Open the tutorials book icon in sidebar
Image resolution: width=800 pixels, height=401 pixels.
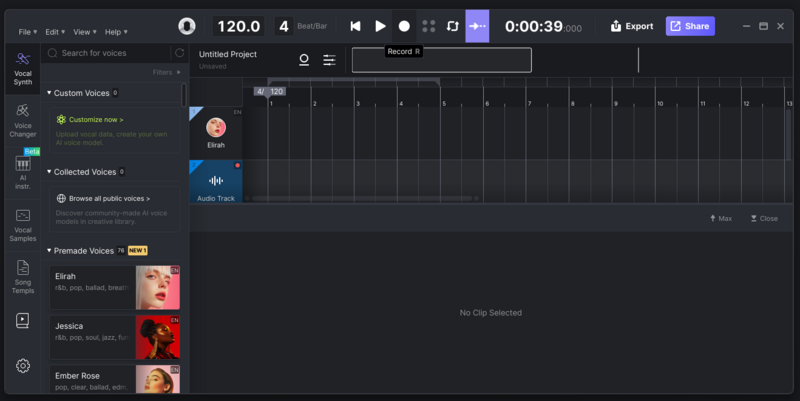point(22,321)
